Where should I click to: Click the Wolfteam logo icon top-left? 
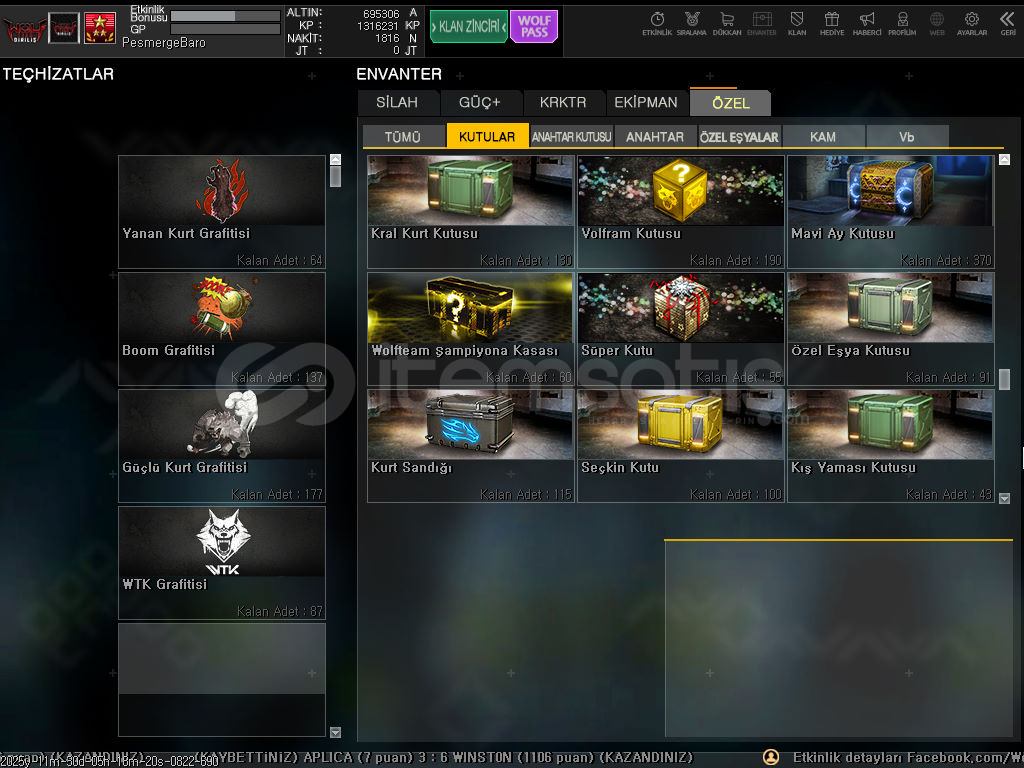click(24, 29)
